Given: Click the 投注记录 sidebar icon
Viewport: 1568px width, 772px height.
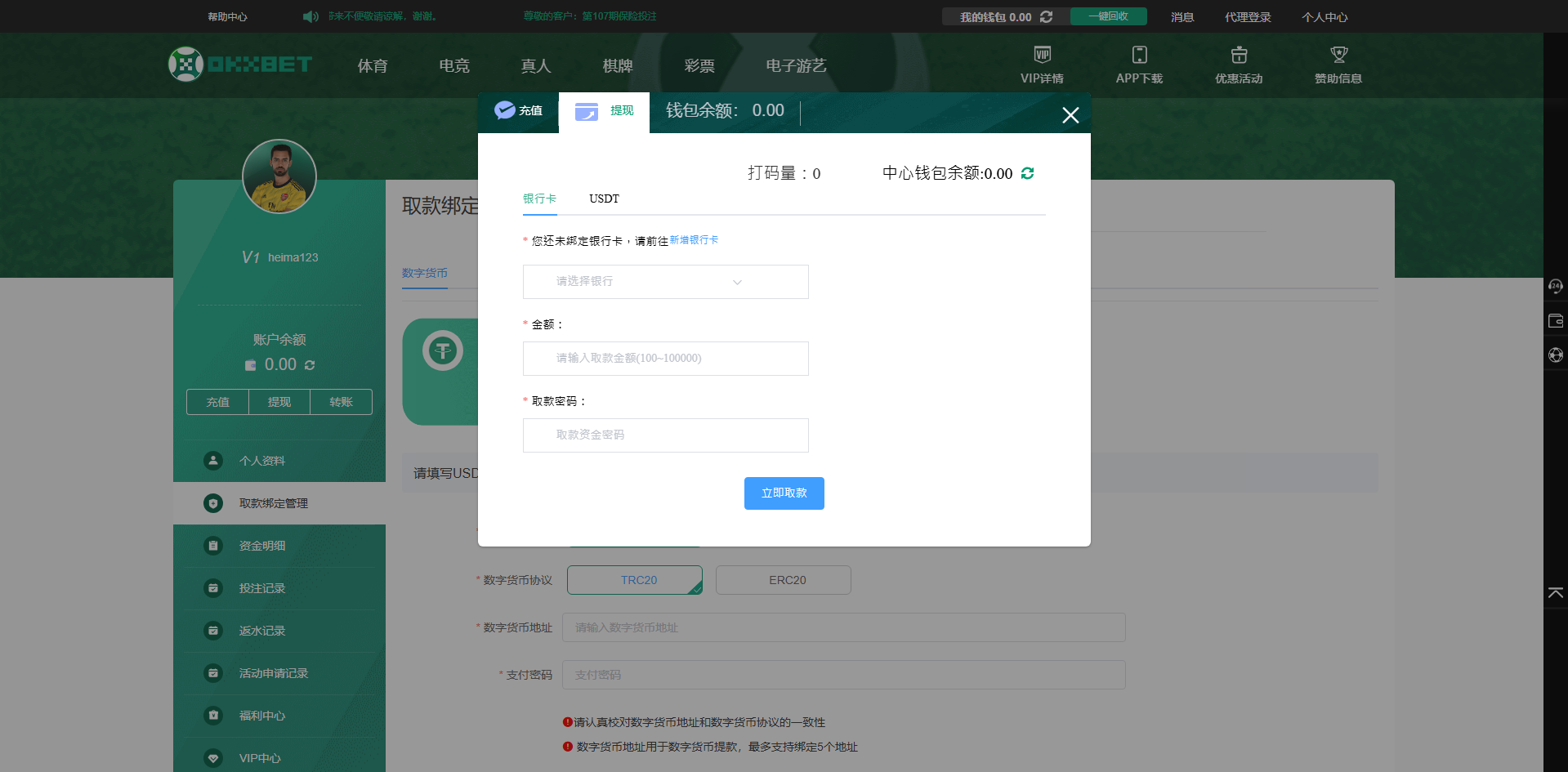Looking at the screenshot, I should (213, 588).
